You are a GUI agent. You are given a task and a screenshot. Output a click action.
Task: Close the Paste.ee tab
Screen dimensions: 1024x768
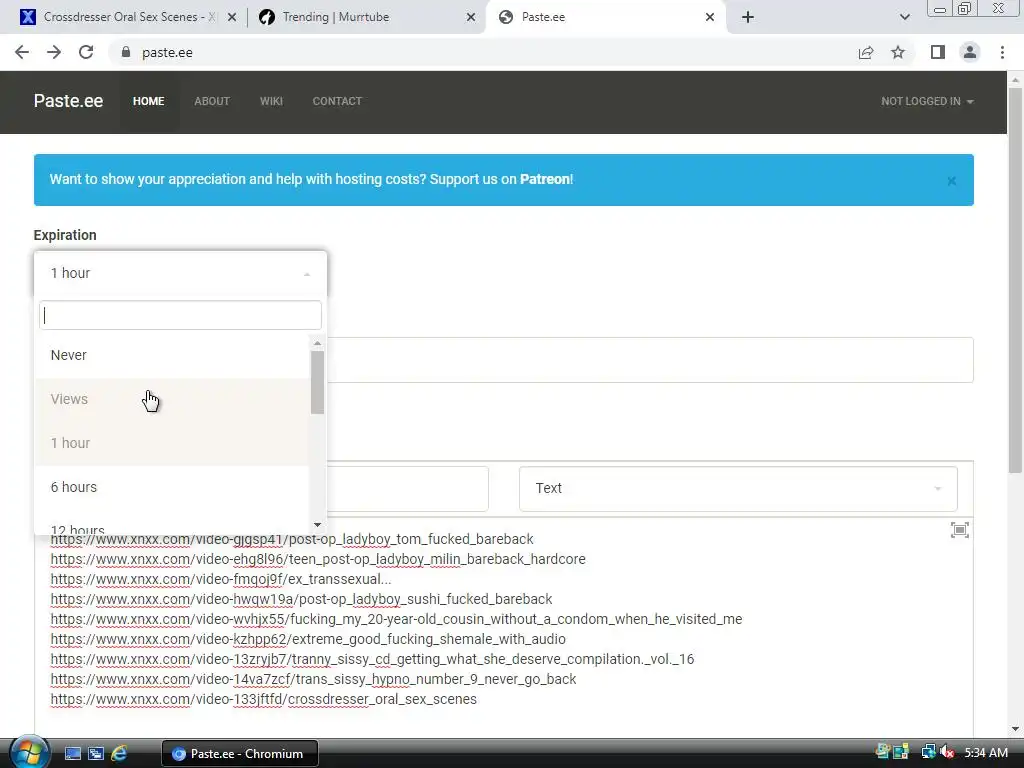pos(710,17)
